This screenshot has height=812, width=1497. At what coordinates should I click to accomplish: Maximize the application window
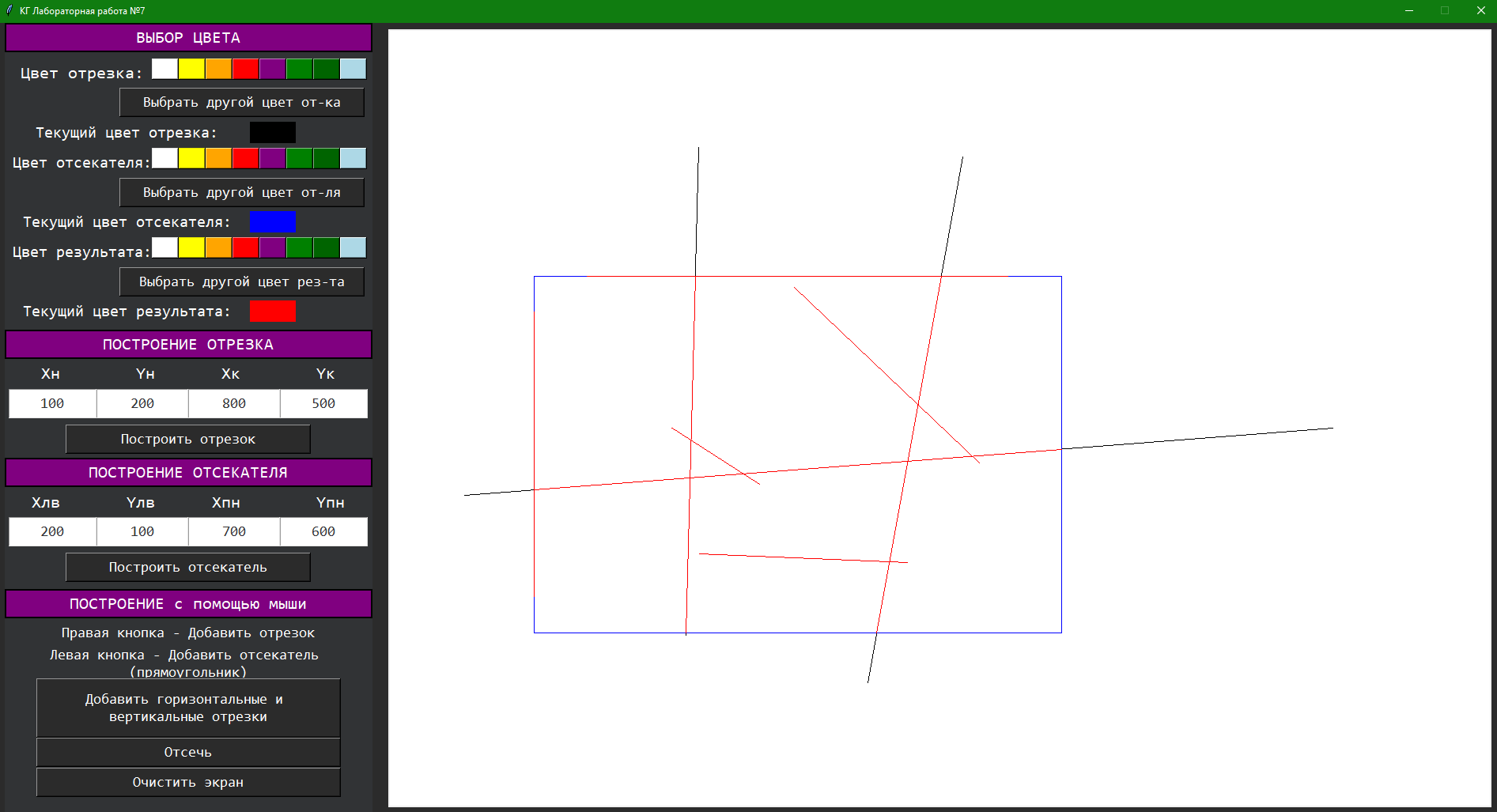pyautogui.click(x=1445, y=10)
